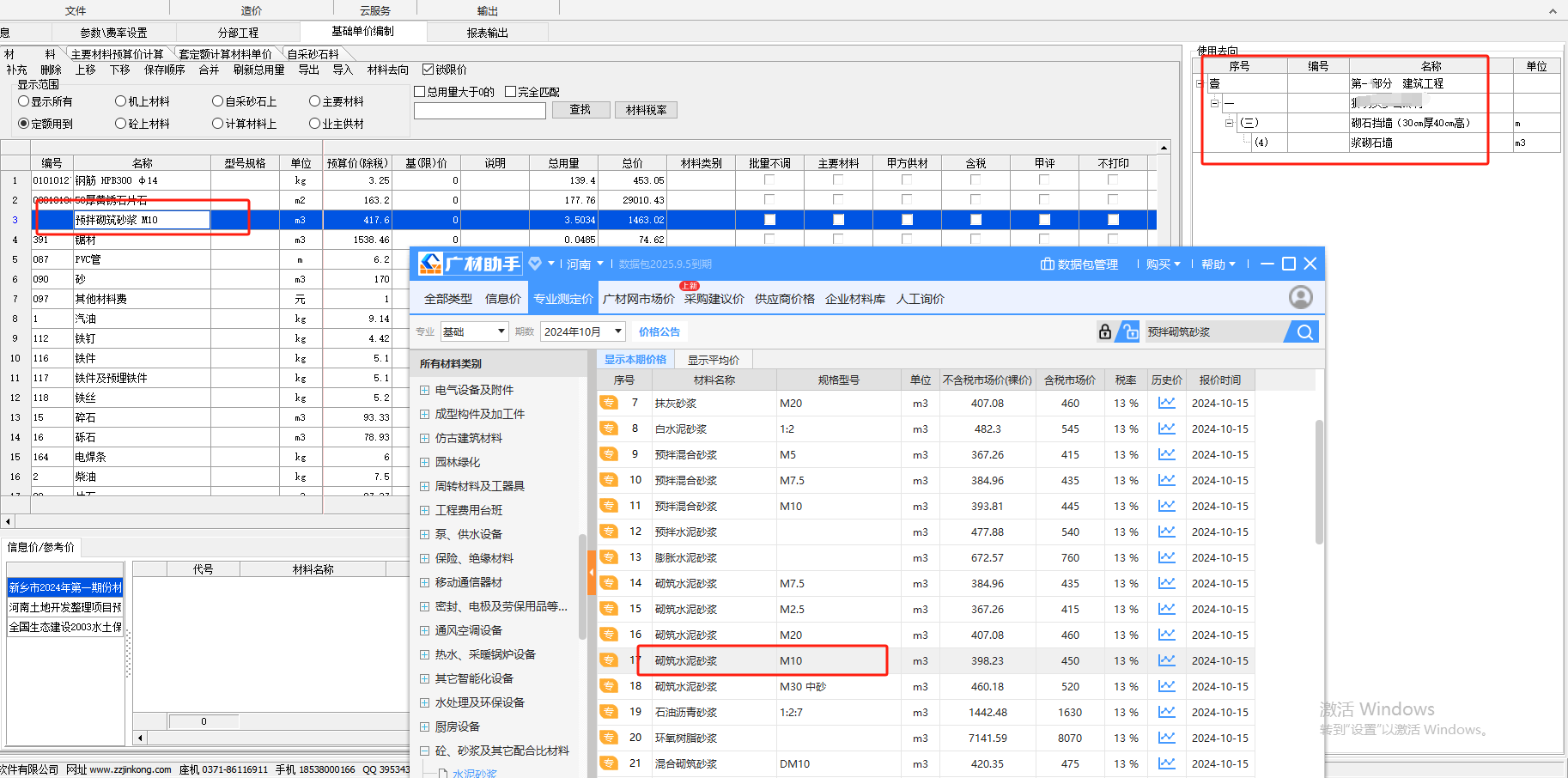Click the heart-shaped VIP badge icon
This screenshot has width=1568, height=778.
pyautogui.click(x=535, y=264)
